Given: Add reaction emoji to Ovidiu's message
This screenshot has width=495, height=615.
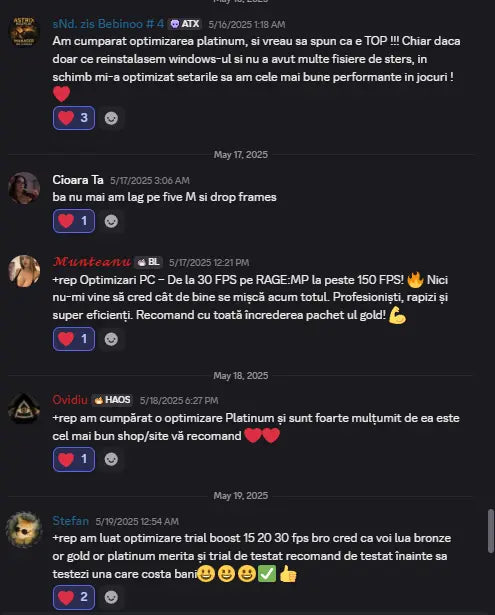Looking at the screenshot, I should (111, 459).
